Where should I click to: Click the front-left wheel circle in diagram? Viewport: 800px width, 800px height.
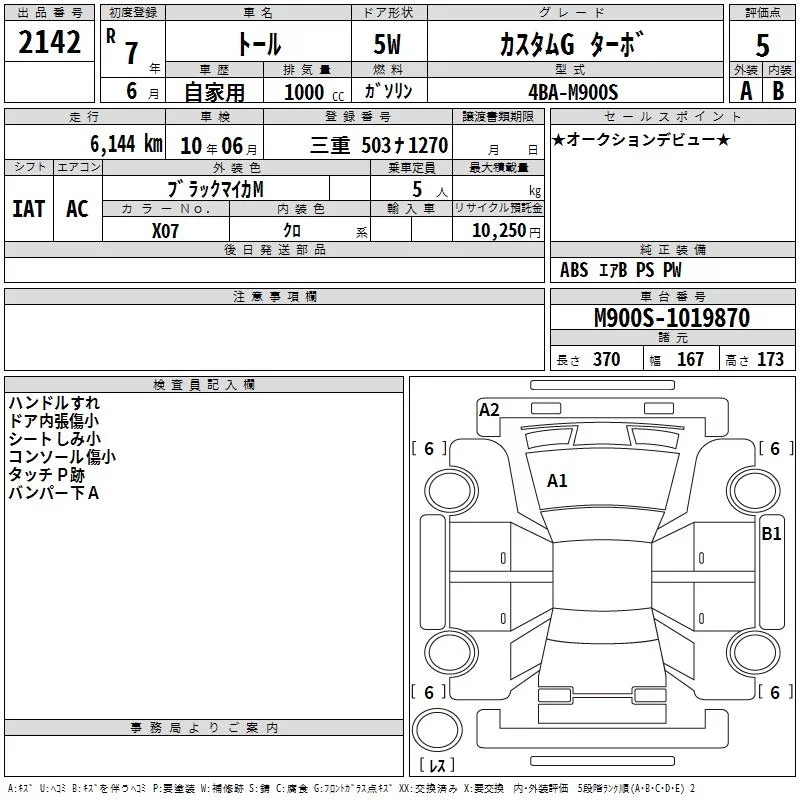tap(451, 491)
